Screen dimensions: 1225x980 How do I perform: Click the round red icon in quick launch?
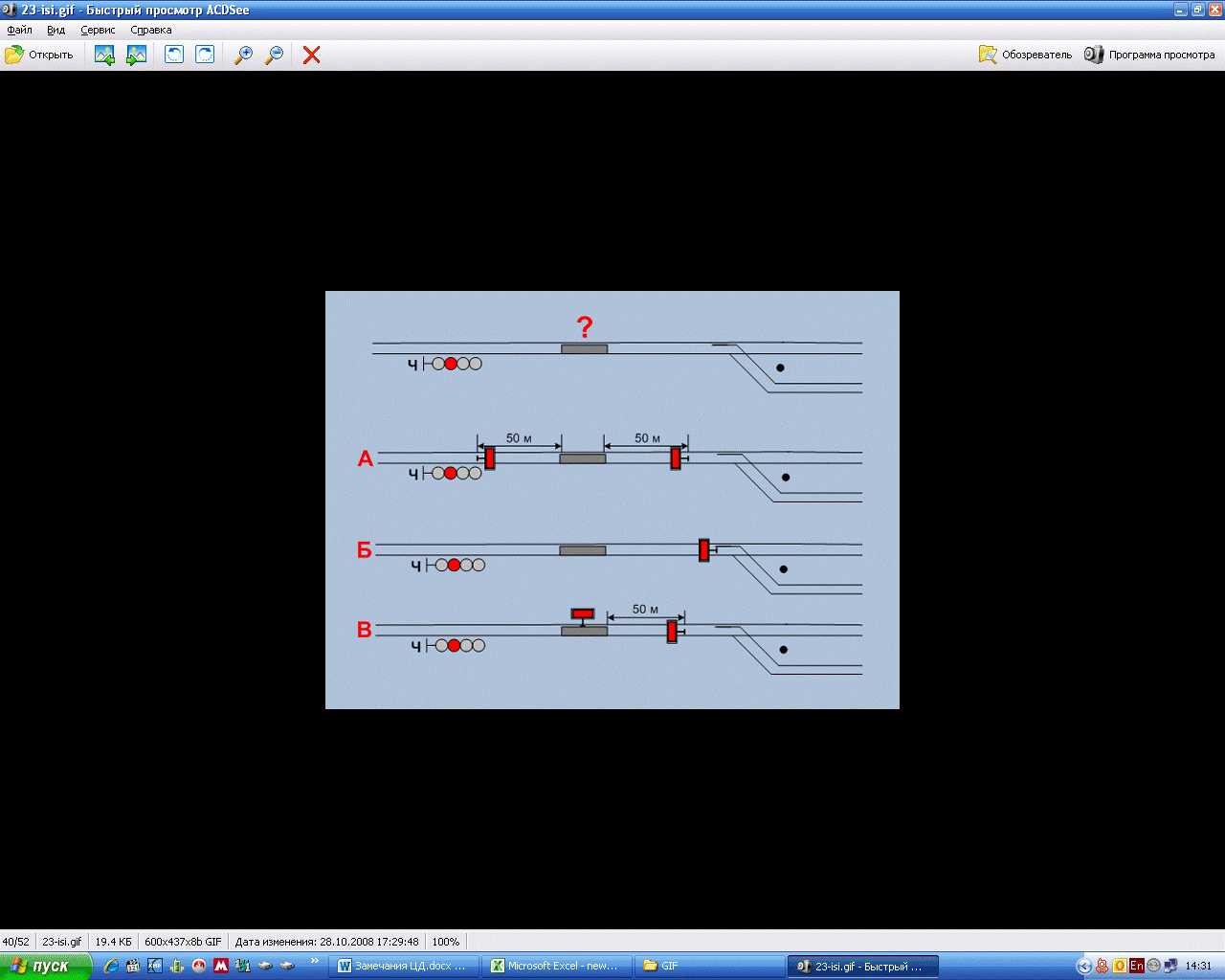click(198, 966)
